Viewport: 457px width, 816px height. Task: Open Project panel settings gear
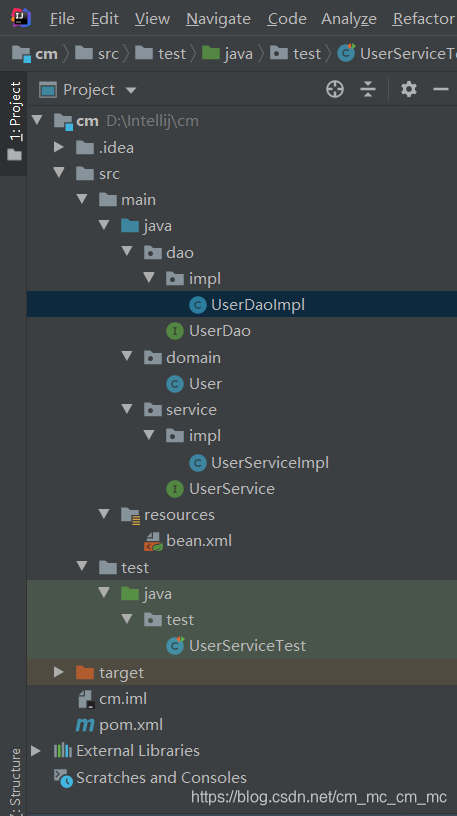click(x=409, y=90)
